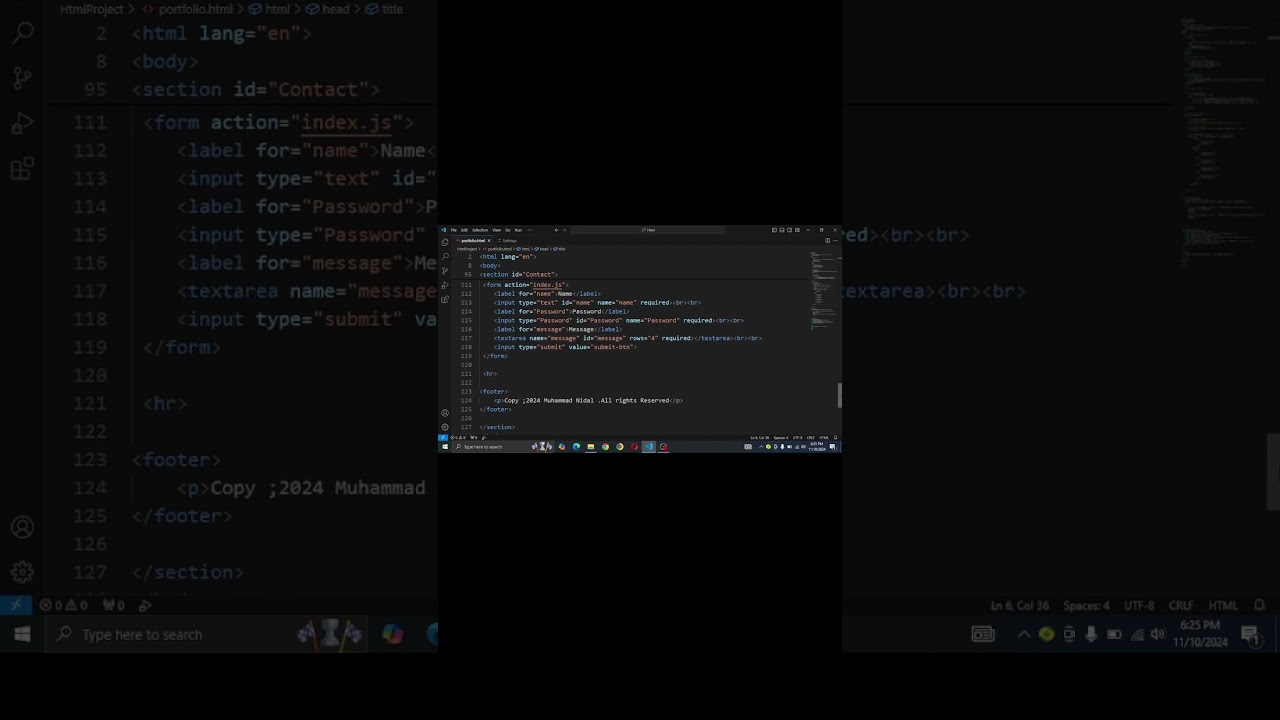
Task: Open Manage gear in centered window's activity bar
Action: click(x=445, y=427)
